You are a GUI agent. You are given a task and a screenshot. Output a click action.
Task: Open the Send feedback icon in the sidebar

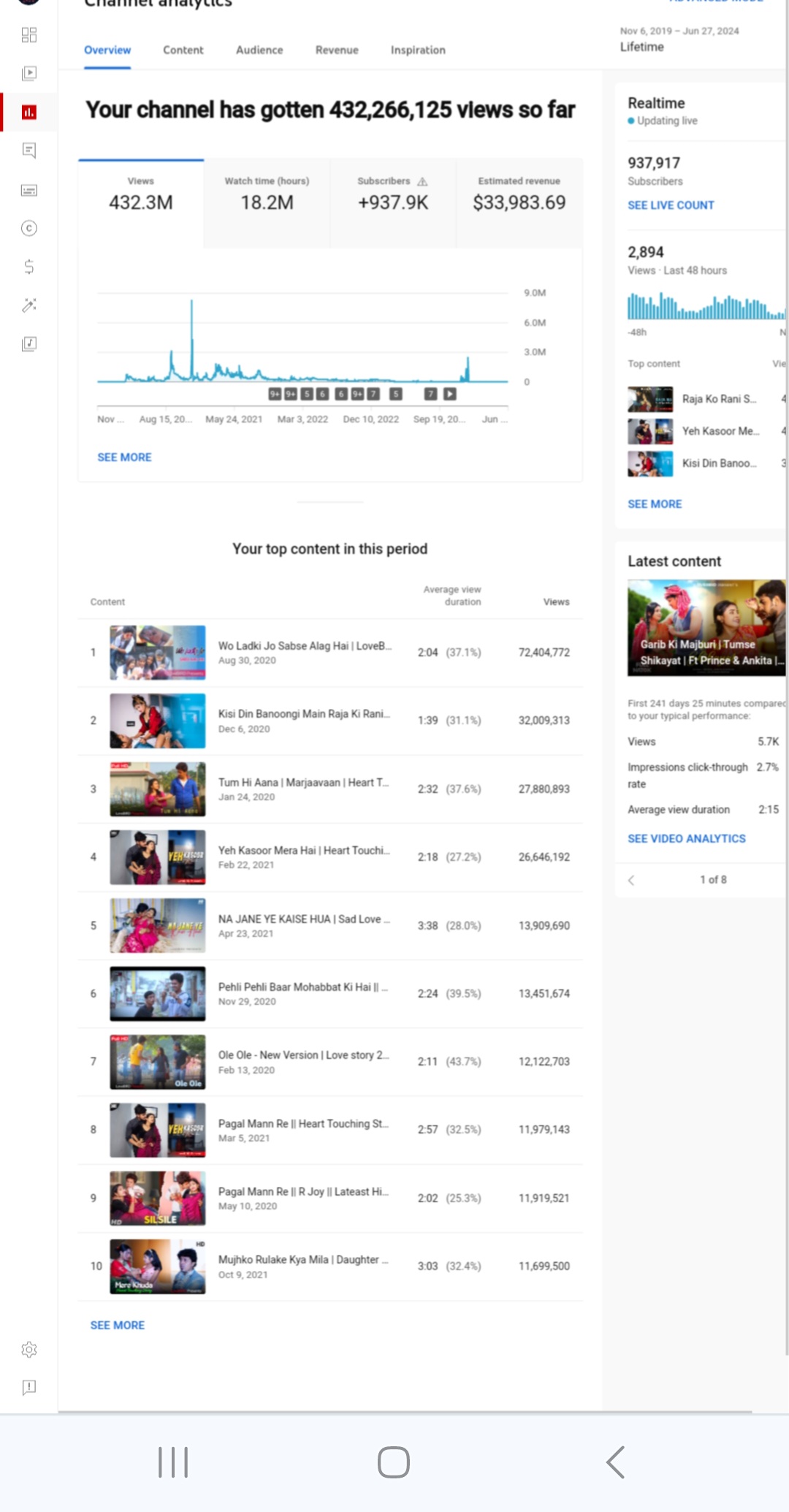tap(29, 1387)
